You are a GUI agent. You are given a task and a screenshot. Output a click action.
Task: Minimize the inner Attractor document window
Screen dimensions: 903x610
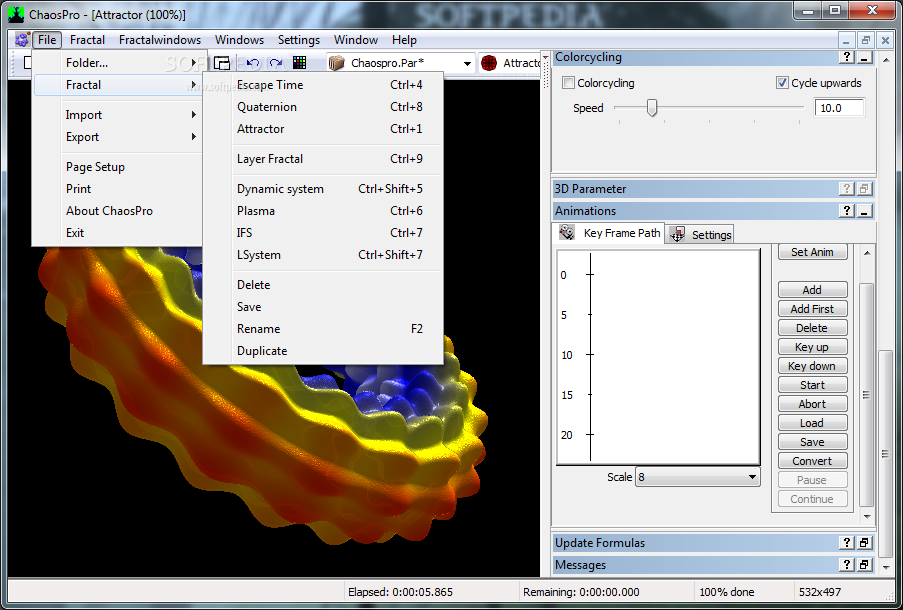point(846,40)
